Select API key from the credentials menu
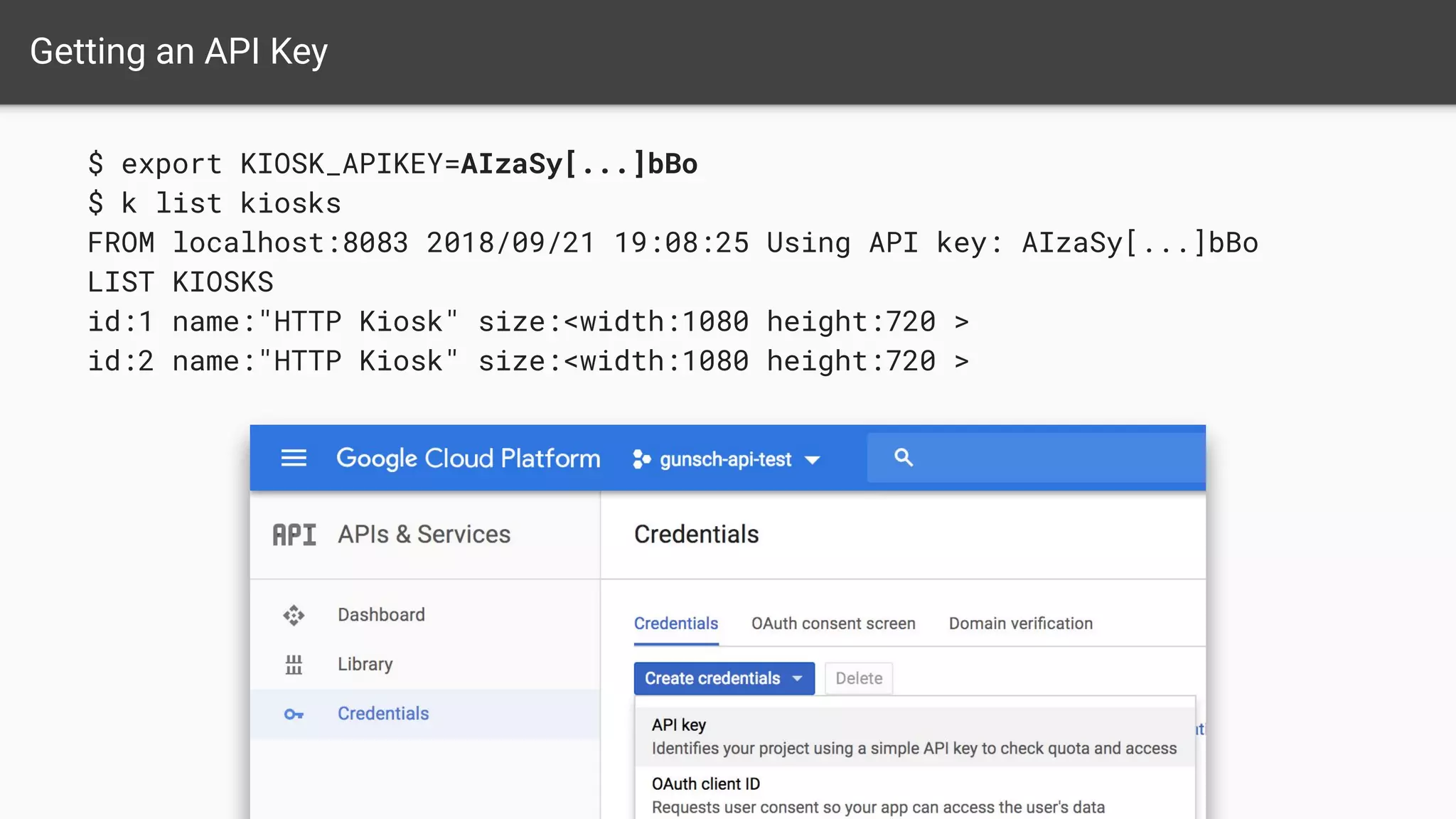1456x819 pixels. coord(915,737)
